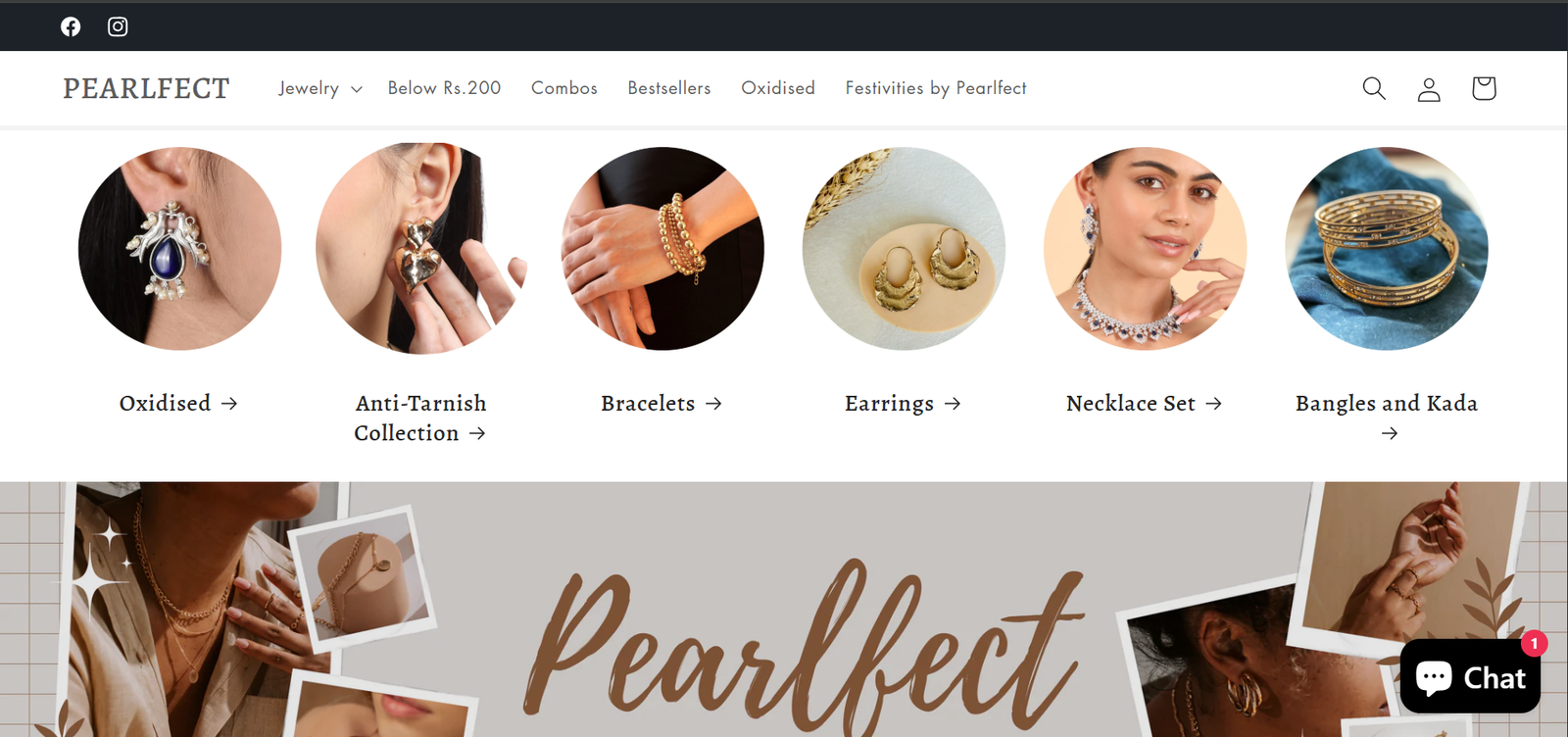
Task: Click the PEARLFECT logo text
Action: 146,88
